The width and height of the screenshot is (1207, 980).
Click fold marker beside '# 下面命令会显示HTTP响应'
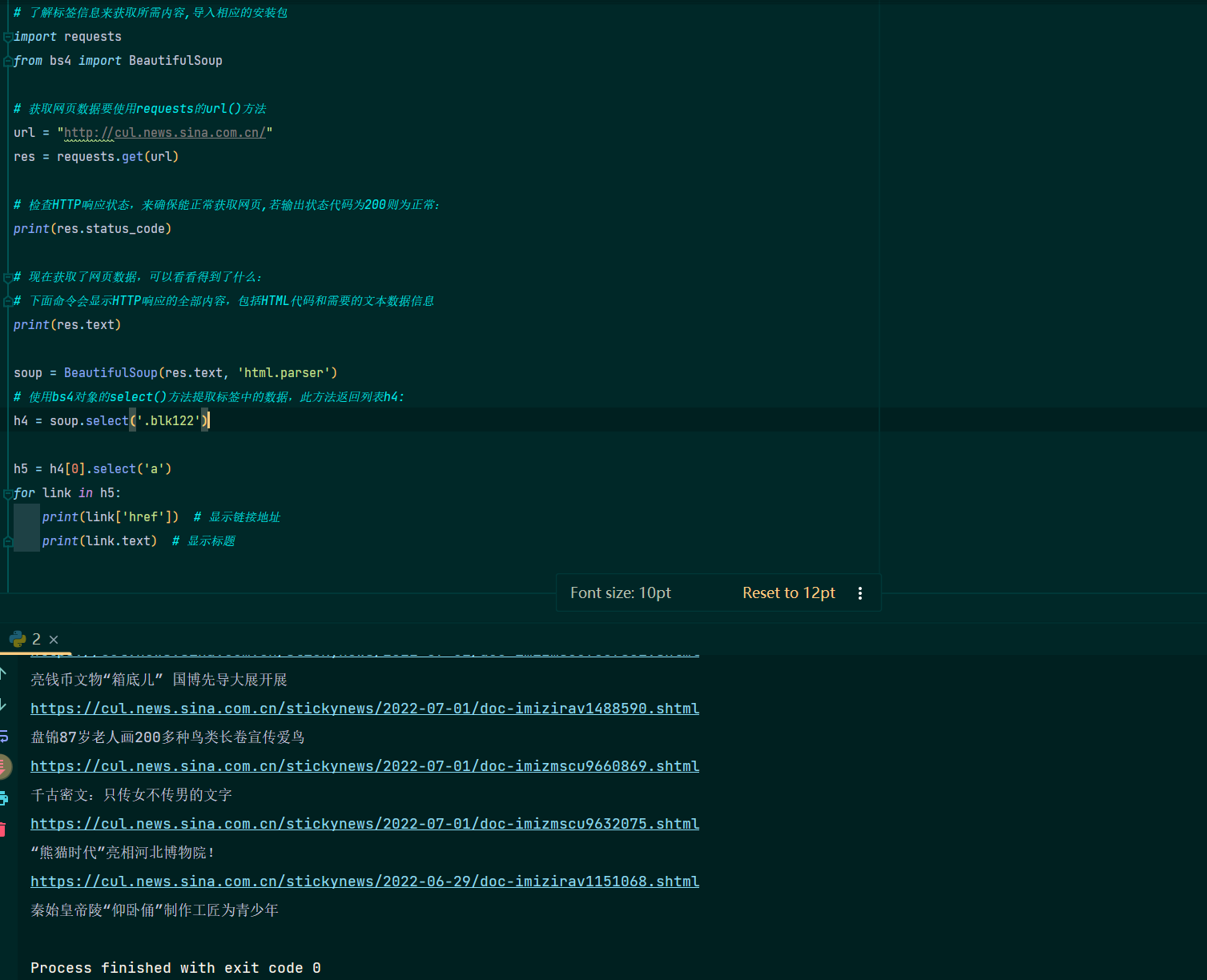pyautogui.click(x=7, y=302)
